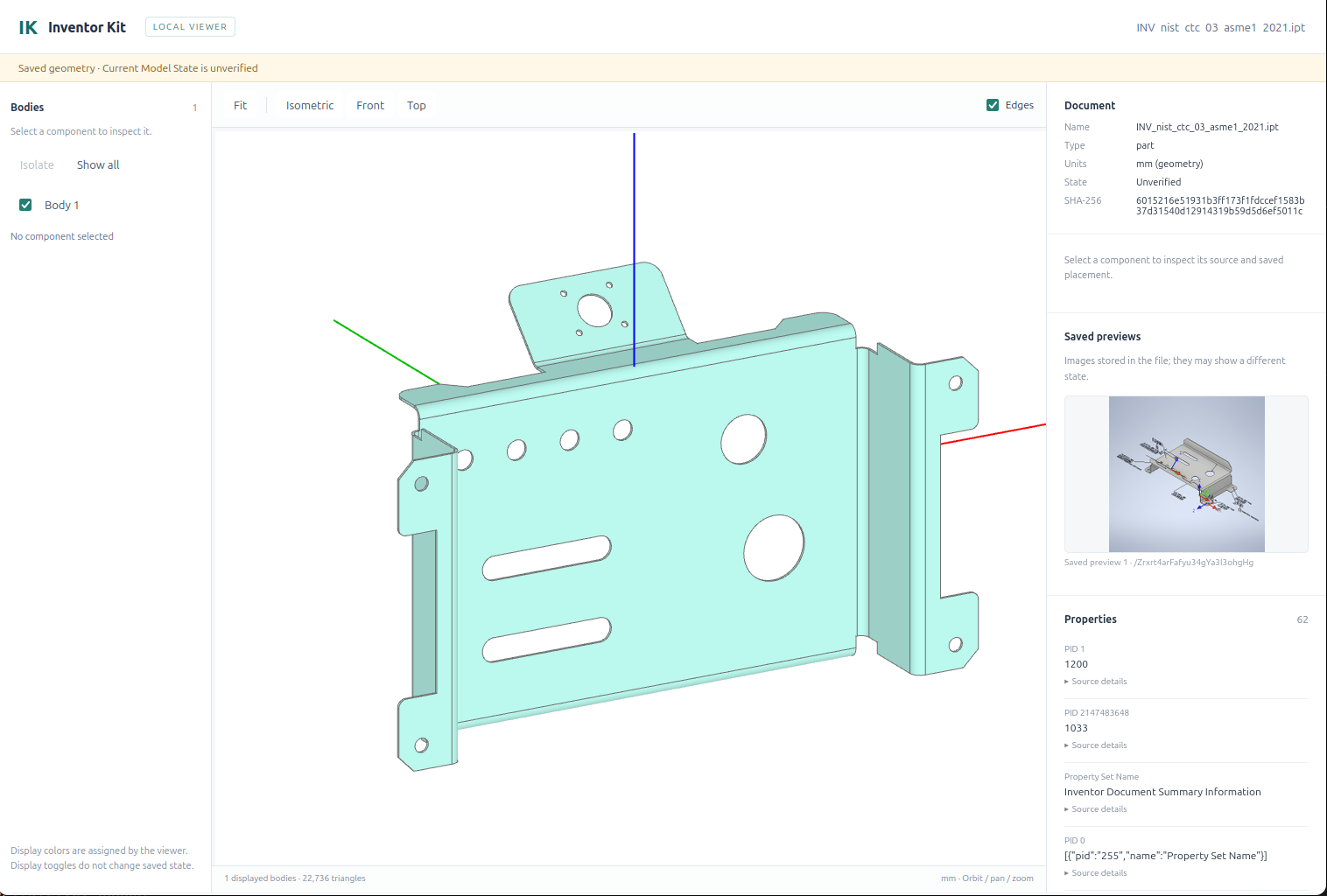Click the Saved geometry warning banner text
Screen dimensions: 1327x896
138,68
